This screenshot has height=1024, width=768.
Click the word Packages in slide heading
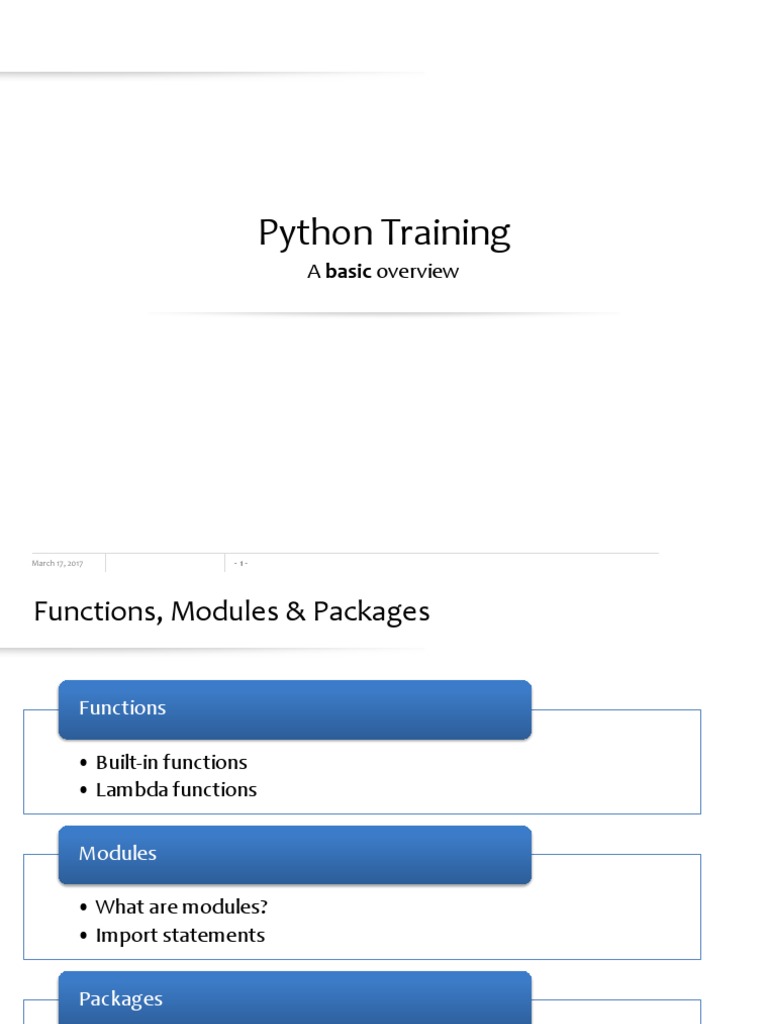tap(371, 611)
